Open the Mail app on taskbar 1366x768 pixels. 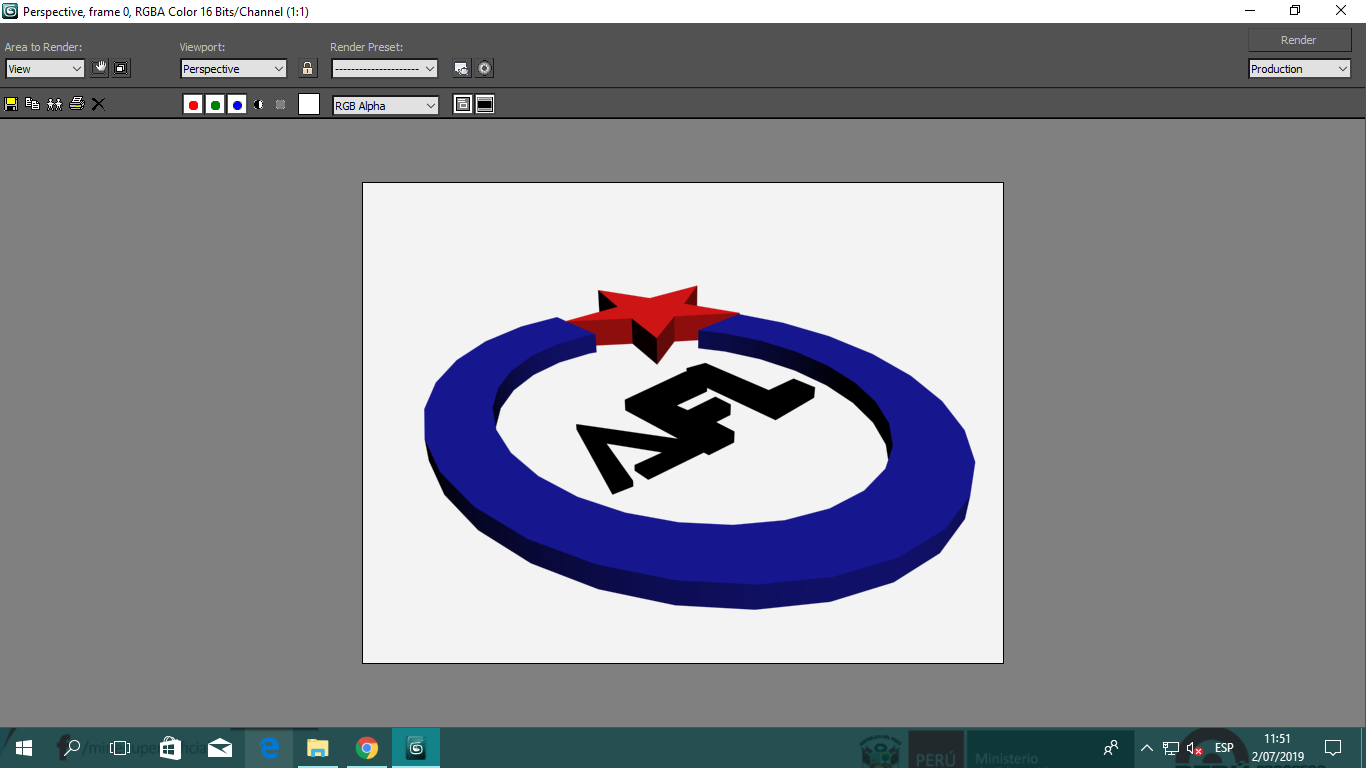click(x=220, y=748)
